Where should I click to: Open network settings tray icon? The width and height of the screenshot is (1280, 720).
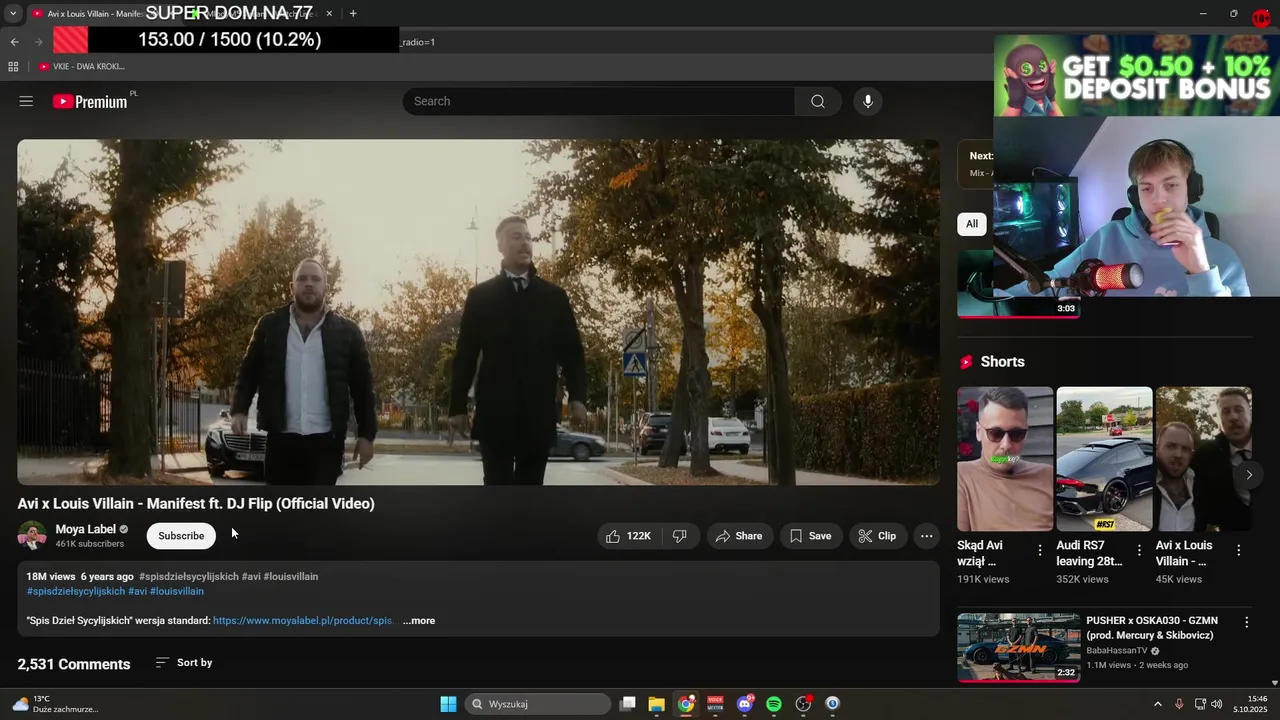[x=1200, y=704]
